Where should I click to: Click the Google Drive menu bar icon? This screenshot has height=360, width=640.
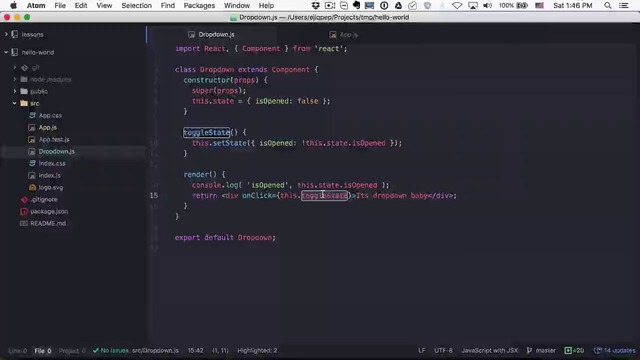pos(398,5)
